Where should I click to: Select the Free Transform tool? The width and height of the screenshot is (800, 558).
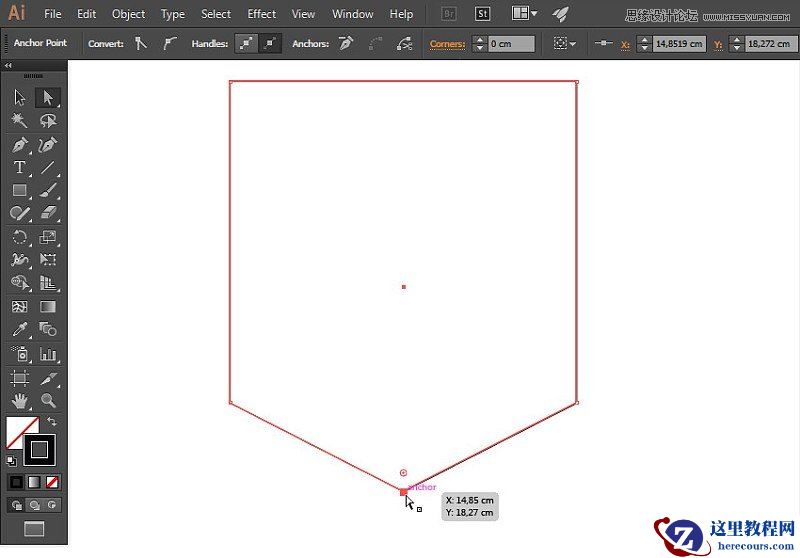pyautogui.click(x=48, y=260)
